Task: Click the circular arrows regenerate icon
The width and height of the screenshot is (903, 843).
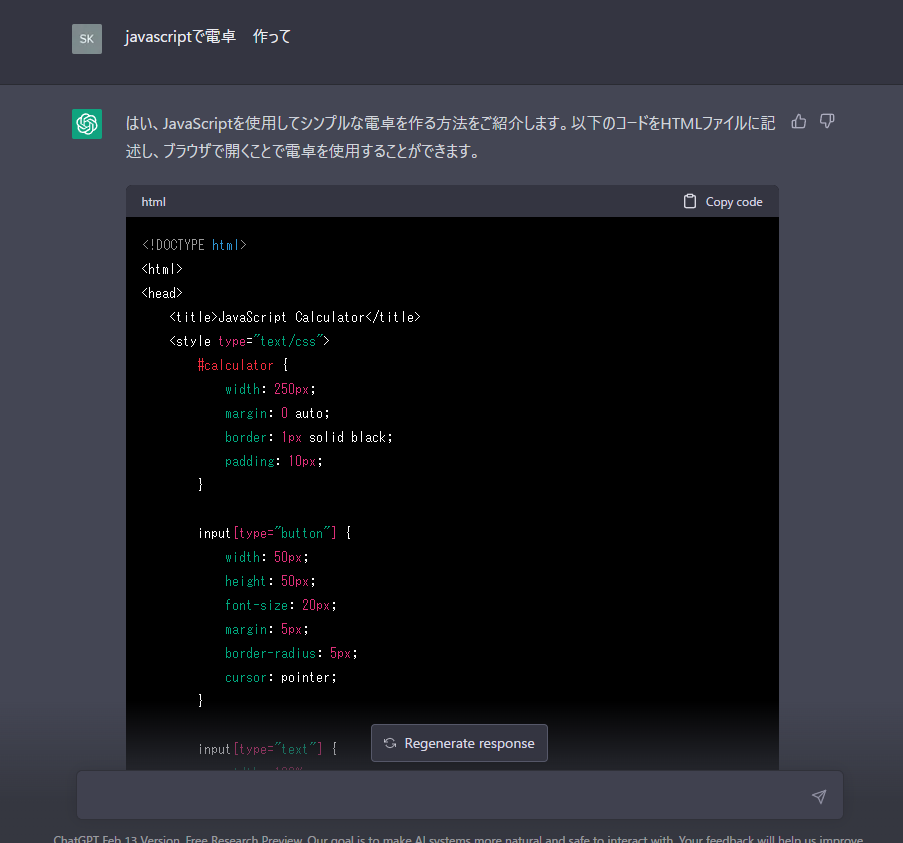Action: [390, 743]
